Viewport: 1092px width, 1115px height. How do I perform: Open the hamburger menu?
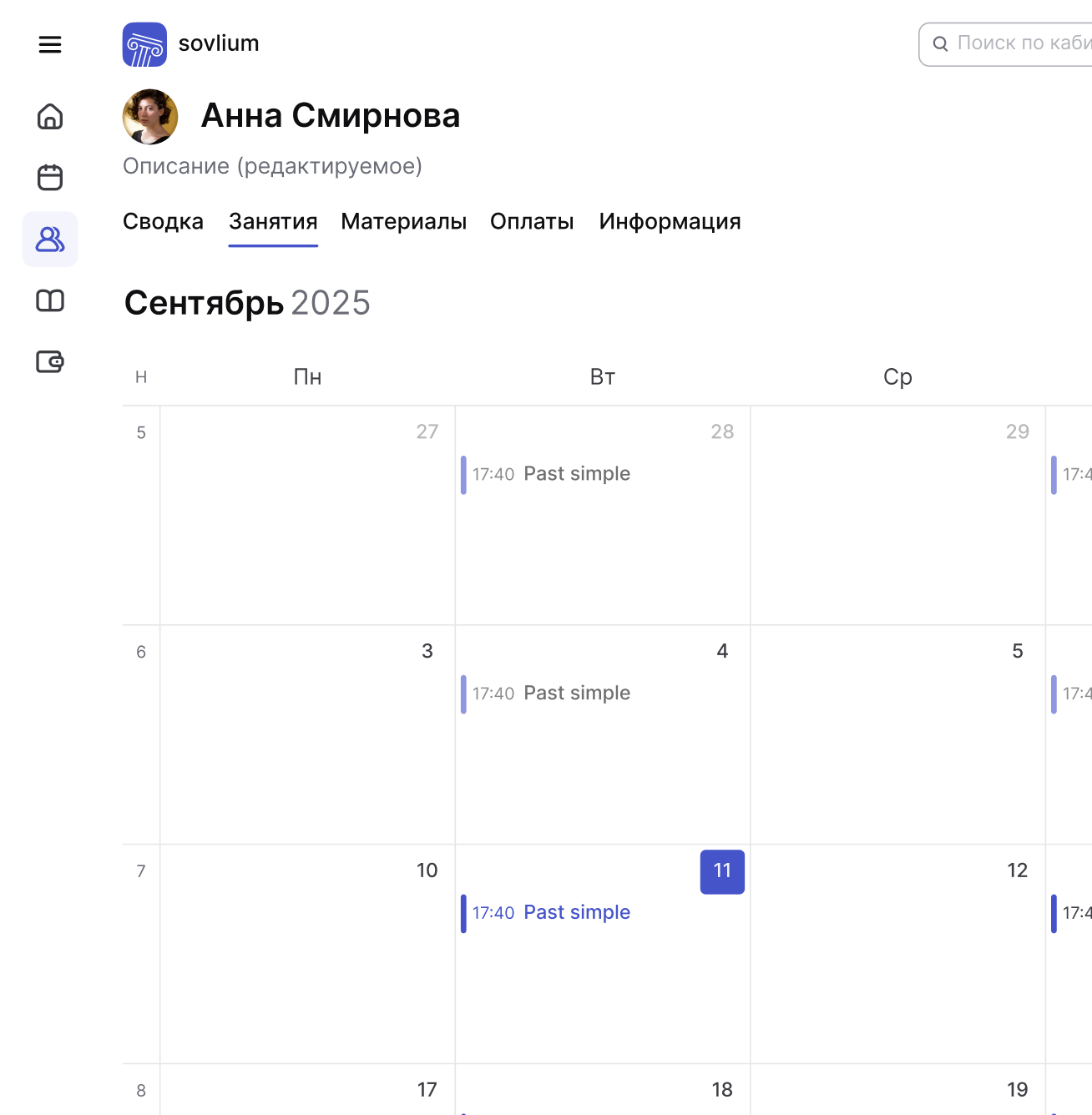pyautogui.click(x=50, y=44)
